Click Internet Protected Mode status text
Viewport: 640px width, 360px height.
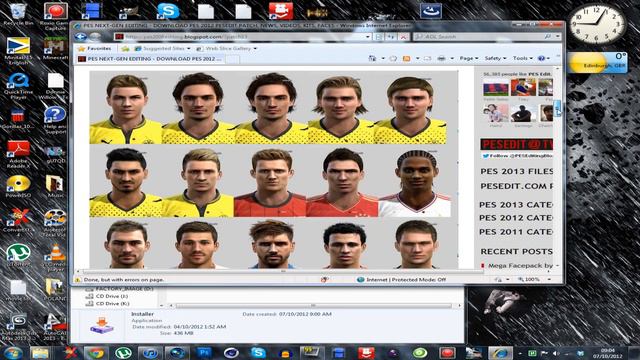click(406, 280)
